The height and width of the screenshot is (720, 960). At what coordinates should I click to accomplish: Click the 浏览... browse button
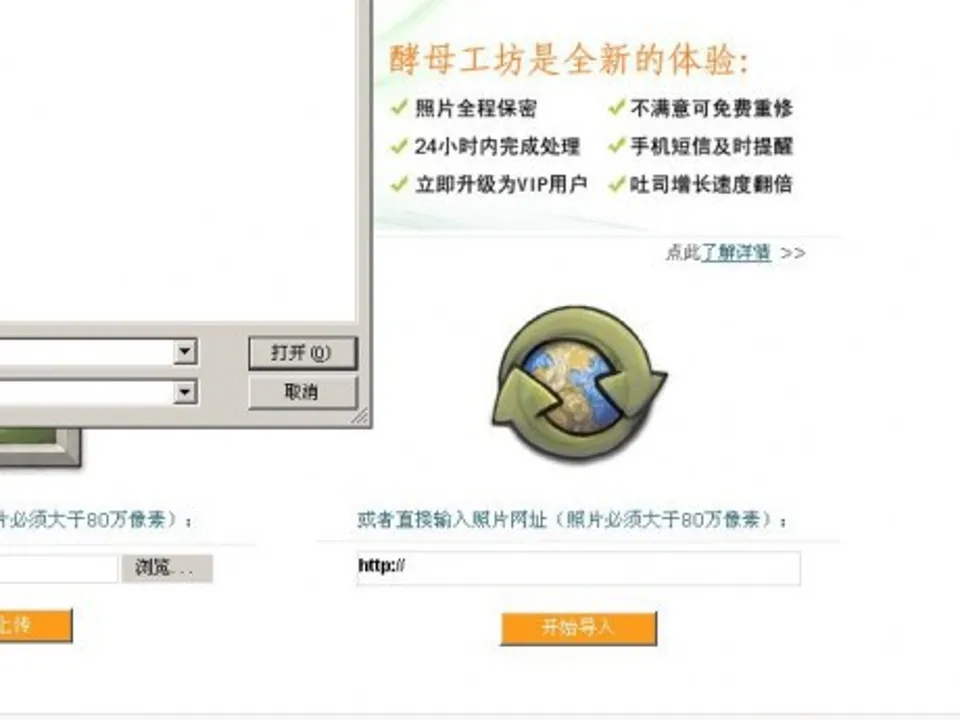pos(167,568)
